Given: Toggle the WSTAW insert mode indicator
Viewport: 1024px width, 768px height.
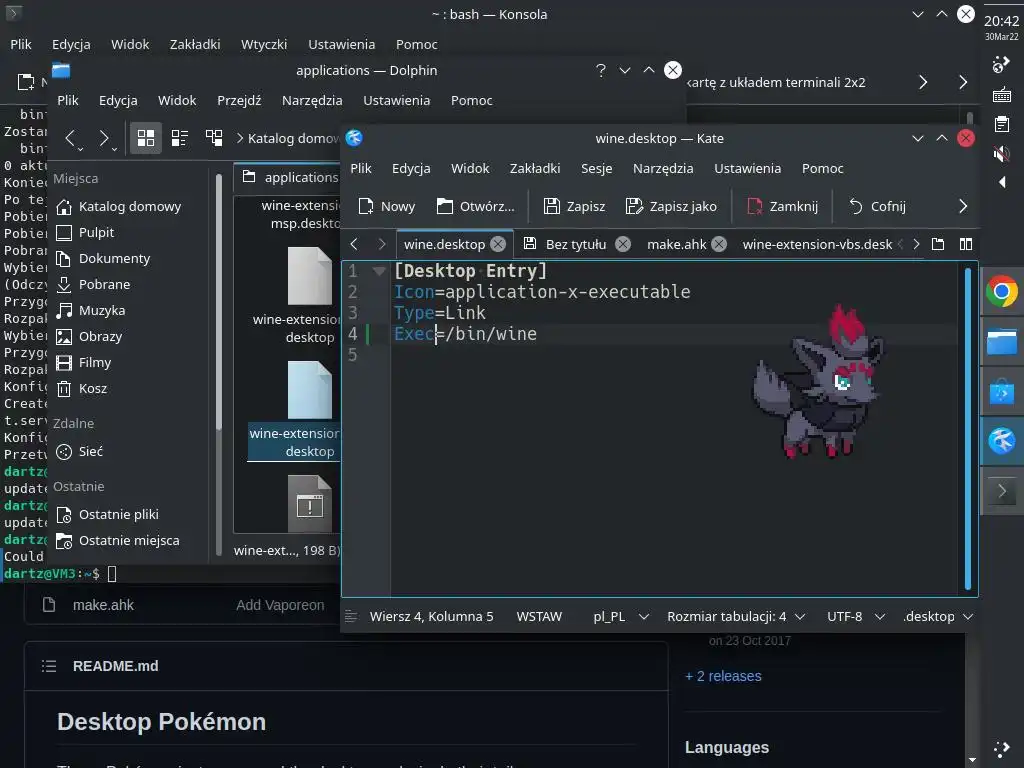Looking at the screenshot, I should coord(539,616).
